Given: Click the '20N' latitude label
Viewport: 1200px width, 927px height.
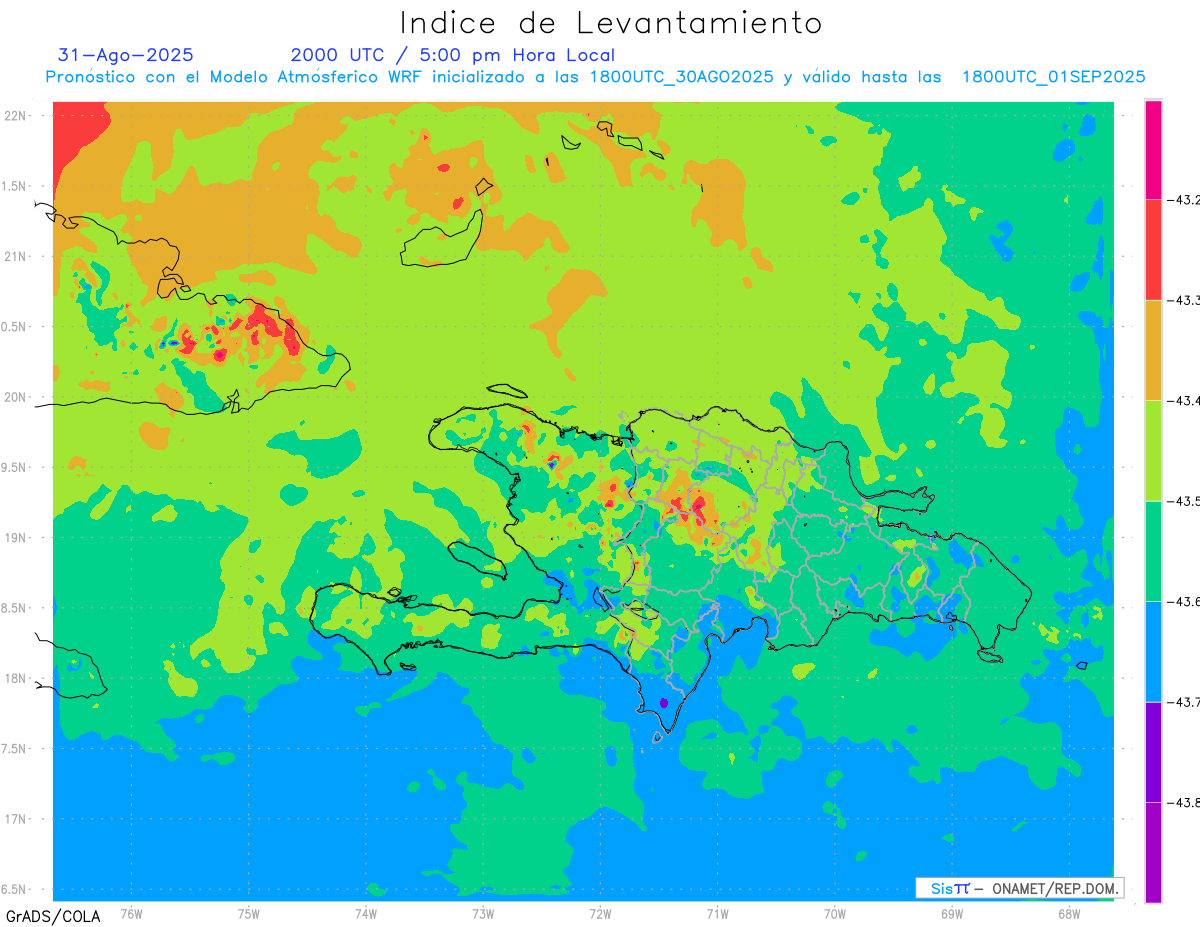Looking at the screenshot, I should (x=17, y=397).
